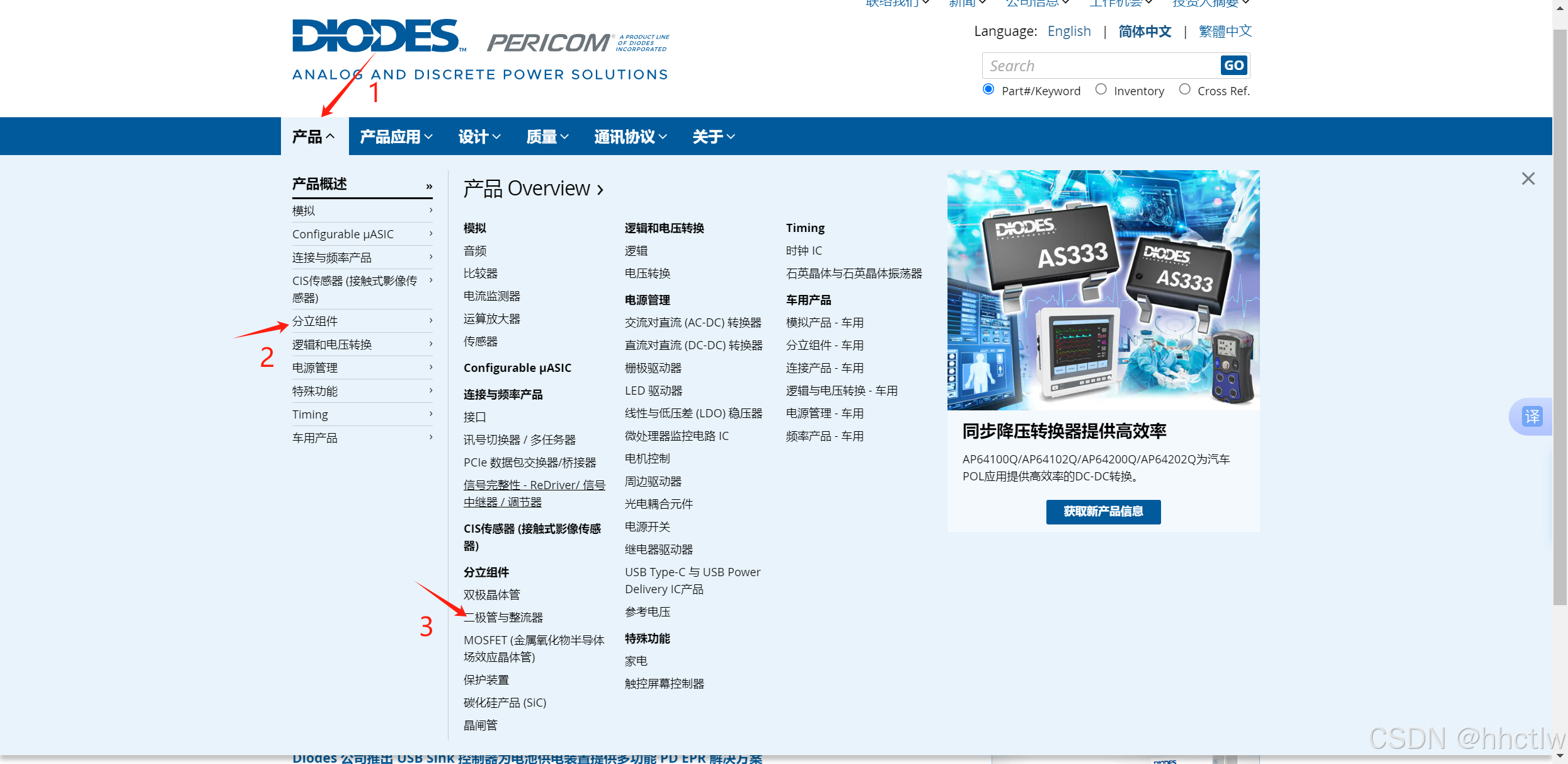Expand the 连接与频率产品 sidebar category
This screenshot has height=764, width=1568.
[x=362, y=257]
